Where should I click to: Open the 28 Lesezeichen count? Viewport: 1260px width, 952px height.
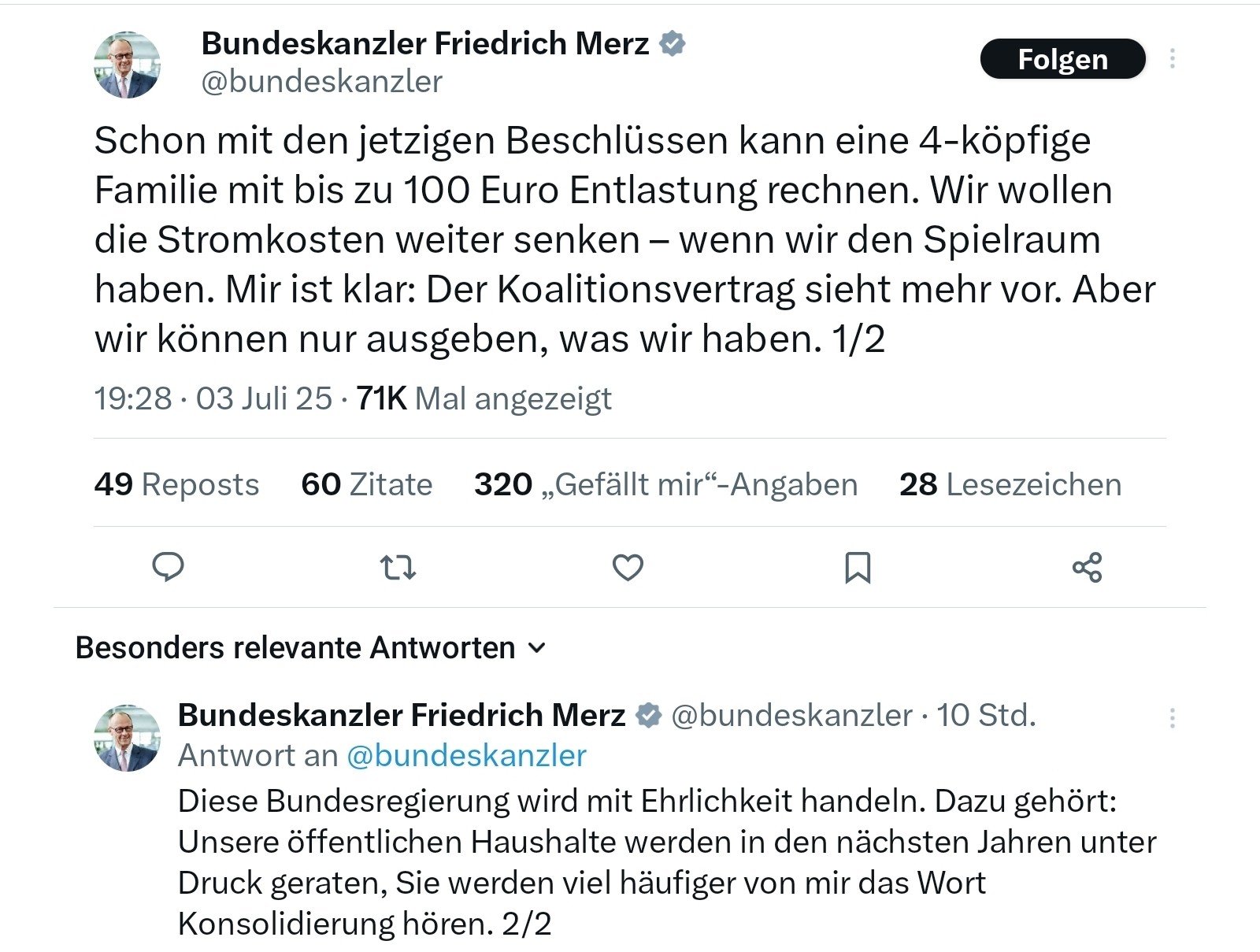point(1010,484)
